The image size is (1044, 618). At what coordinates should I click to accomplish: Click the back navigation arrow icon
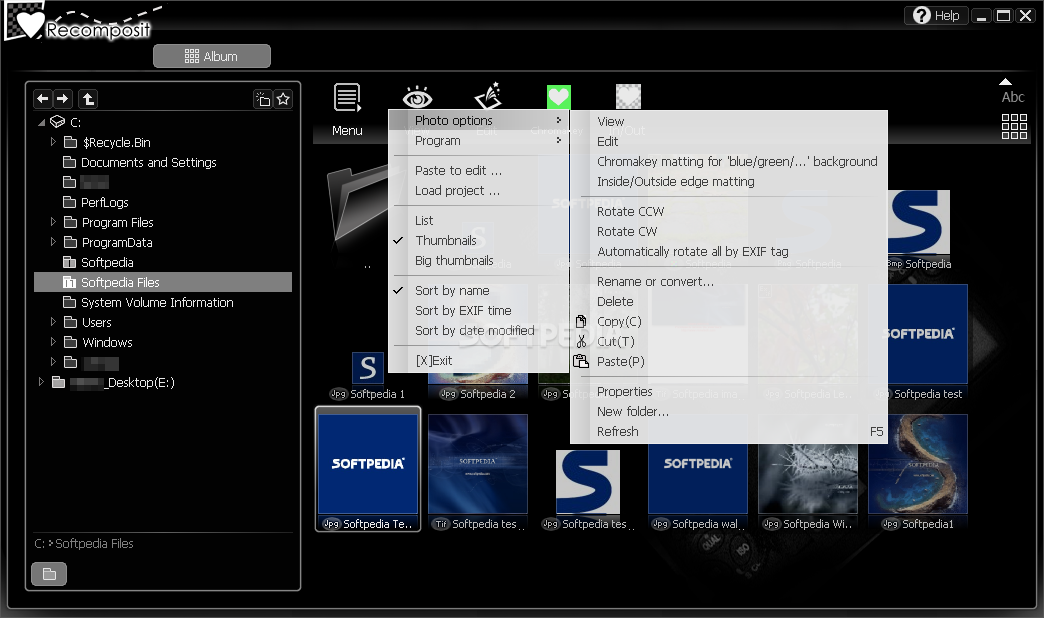[43, 99]
